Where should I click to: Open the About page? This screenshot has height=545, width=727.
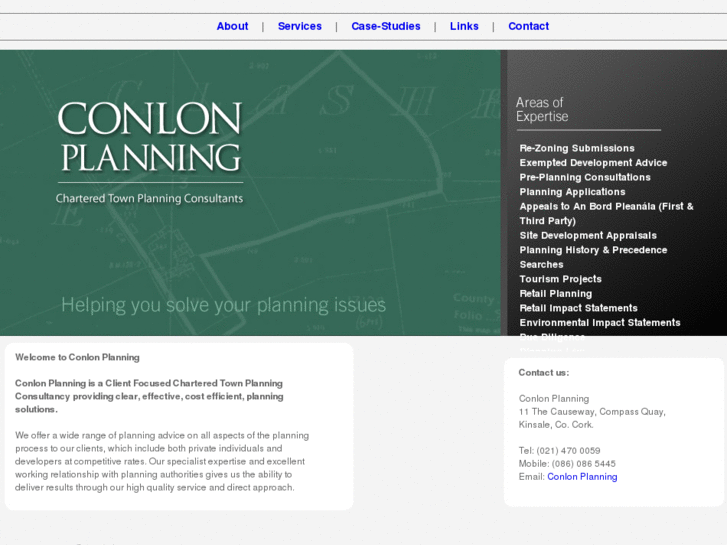232,26
